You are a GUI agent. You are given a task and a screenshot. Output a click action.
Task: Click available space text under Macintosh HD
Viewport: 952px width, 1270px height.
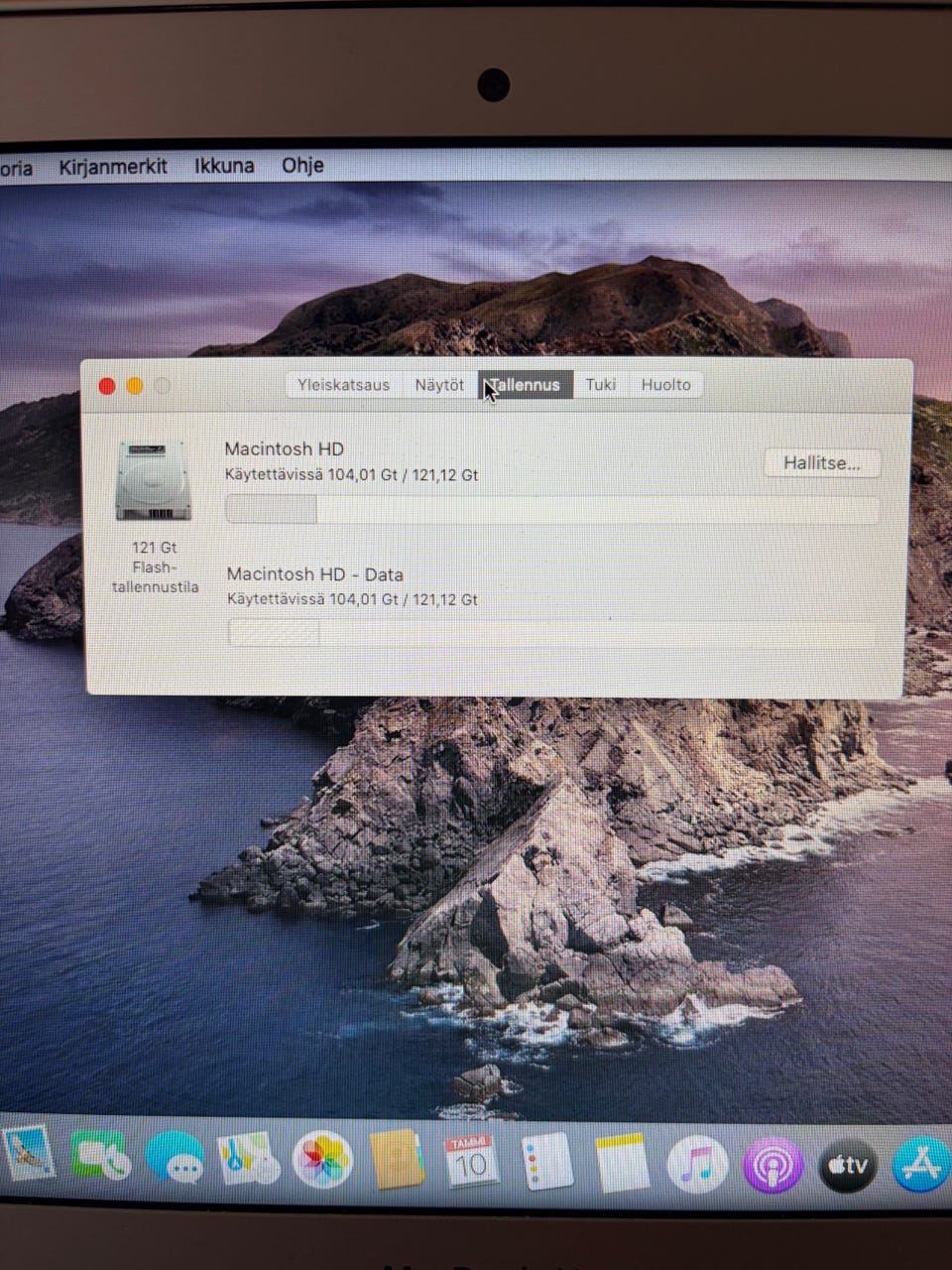pos(352,475)
